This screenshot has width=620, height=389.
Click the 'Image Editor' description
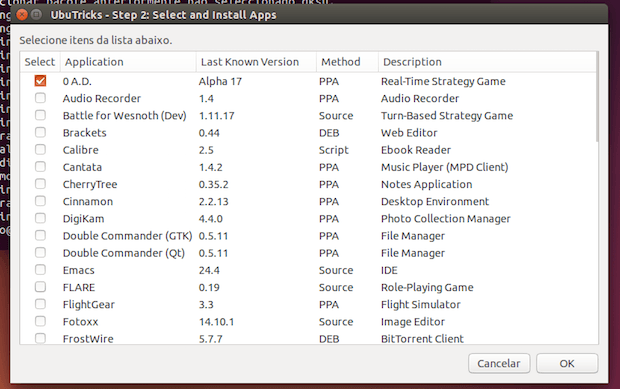(x=413, y=322)
